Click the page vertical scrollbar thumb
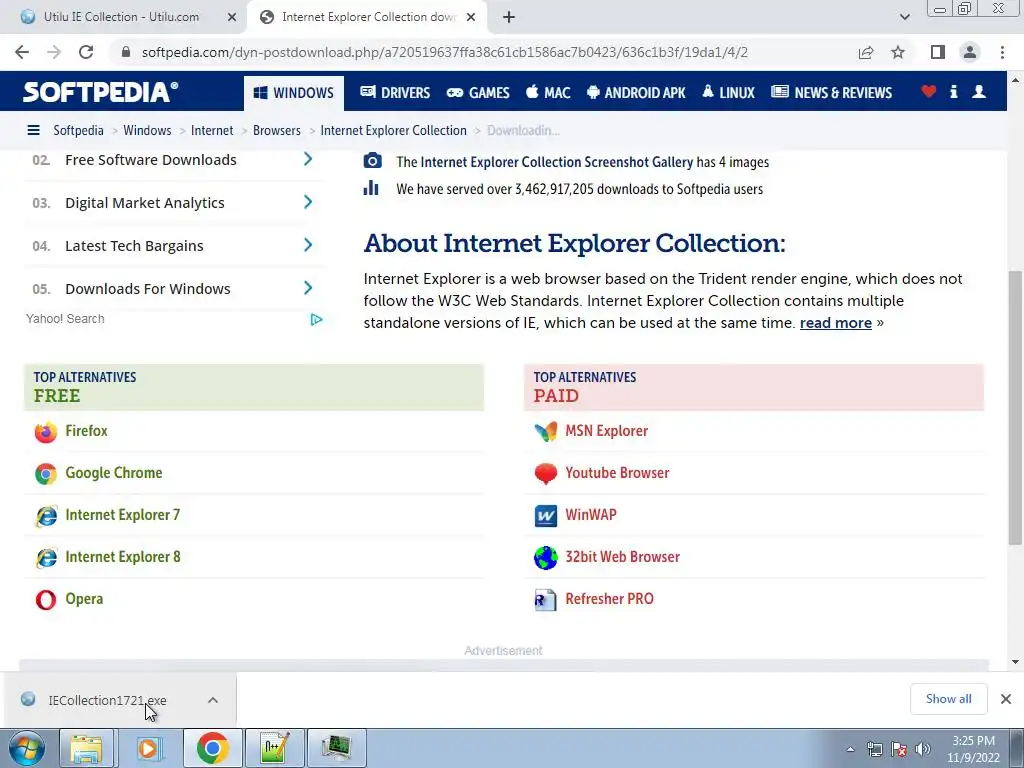 1015,406
